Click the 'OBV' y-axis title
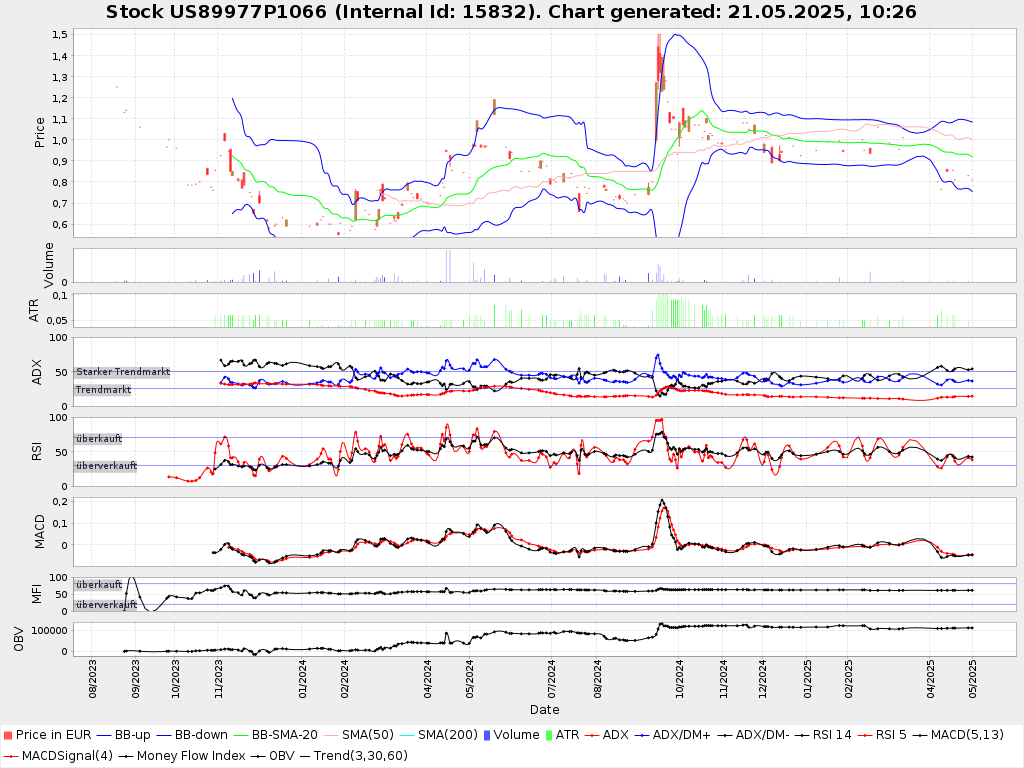The height and width of the screenshot is (768, 1024). [x=18, y=639]
